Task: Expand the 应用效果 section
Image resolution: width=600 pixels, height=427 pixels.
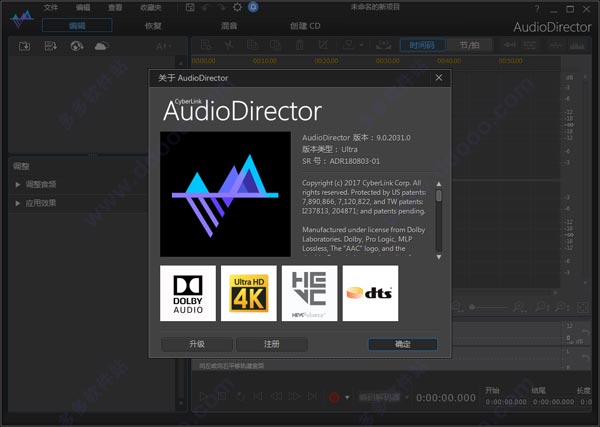Action: tap(40, 202)
